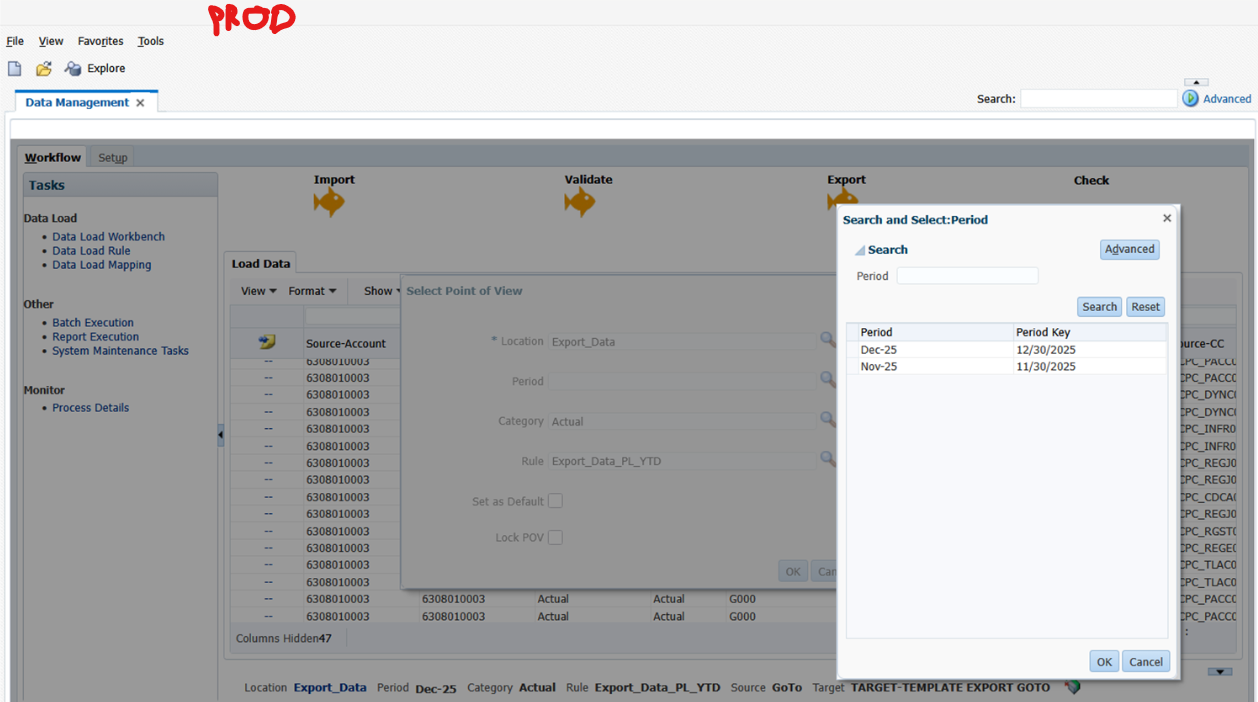1258x702 pixels.
Task: Toggle the Lock POV checkbox
Action: tap(555, 537)
